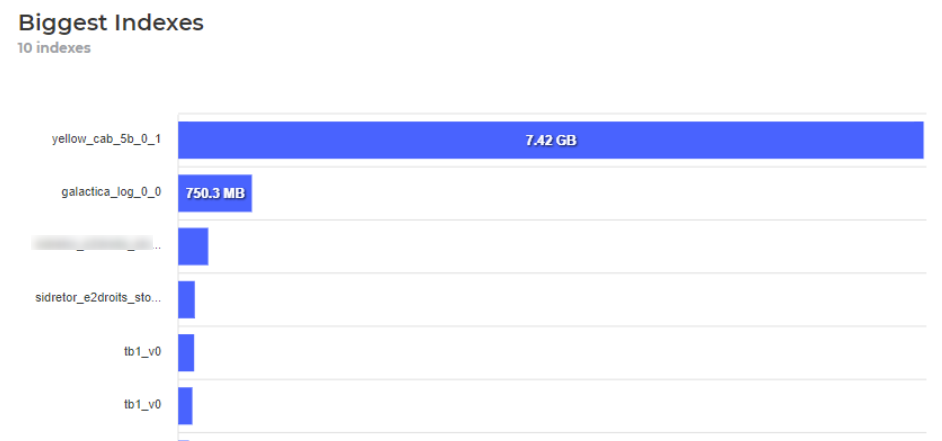Viewport: 942px width, 441px height.
Task: Click the ellipsis ending the blurred label
Action: pyautogui.click(x=156, y=246)
